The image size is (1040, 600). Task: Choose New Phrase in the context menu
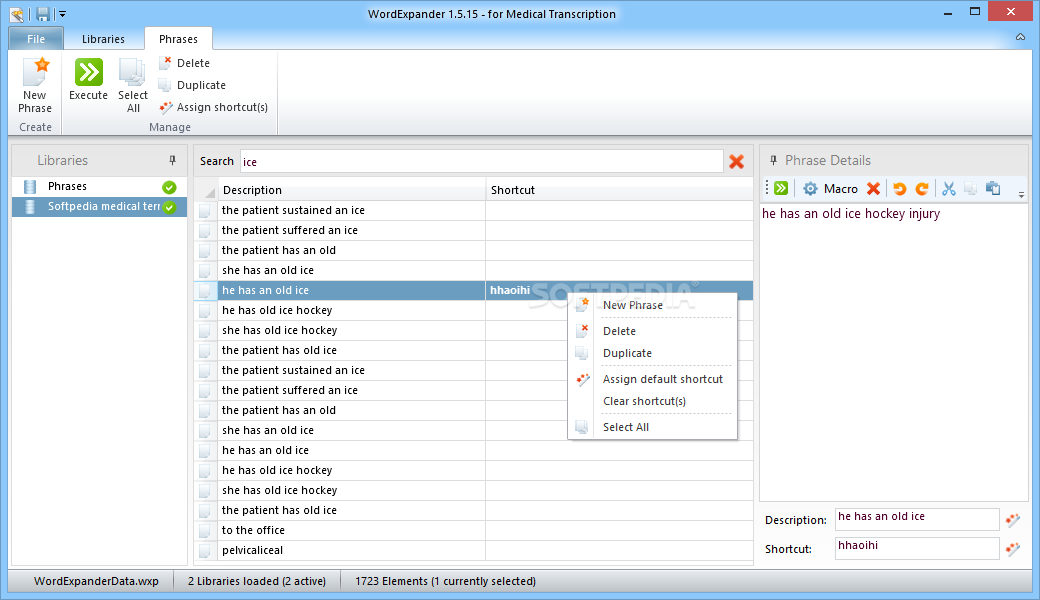(653, 305)
